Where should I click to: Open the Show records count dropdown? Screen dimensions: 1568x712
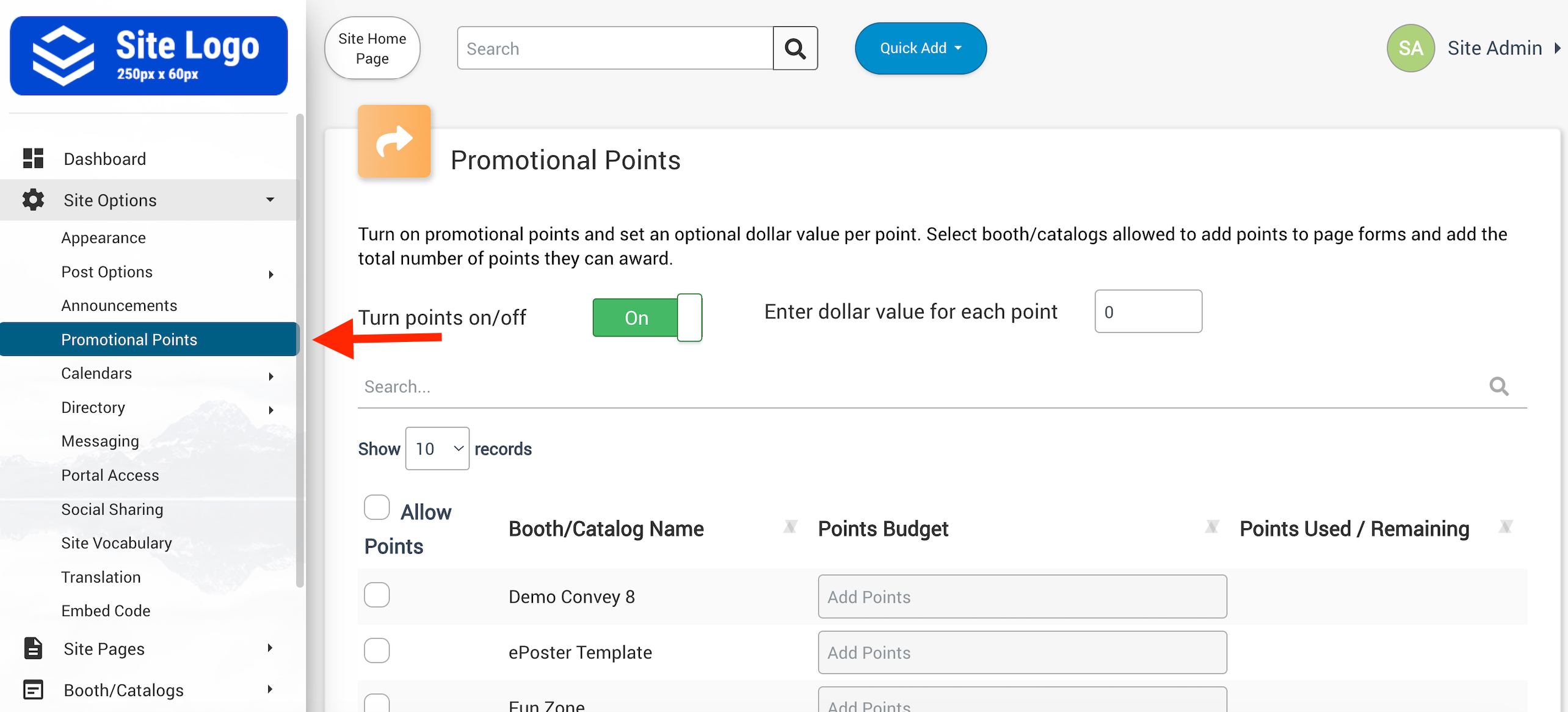coord(437,448)
